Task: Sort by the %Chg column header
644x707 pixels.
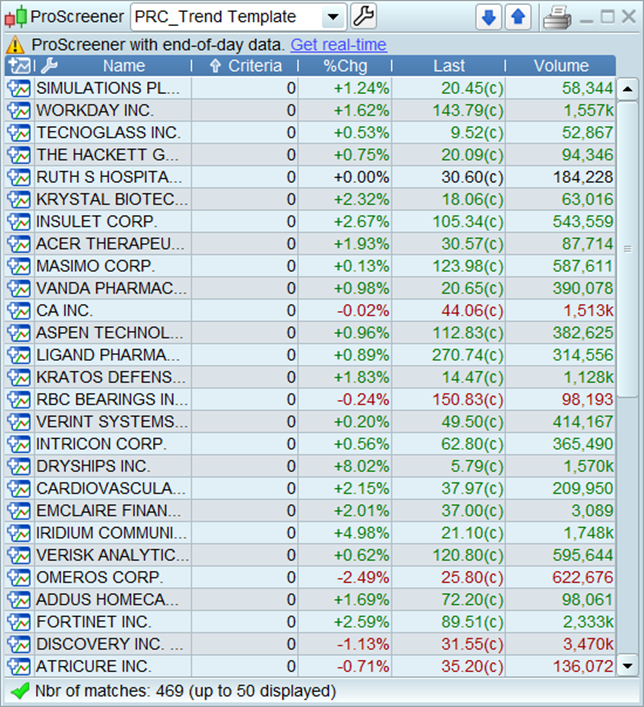Action: tap(345, 66)
